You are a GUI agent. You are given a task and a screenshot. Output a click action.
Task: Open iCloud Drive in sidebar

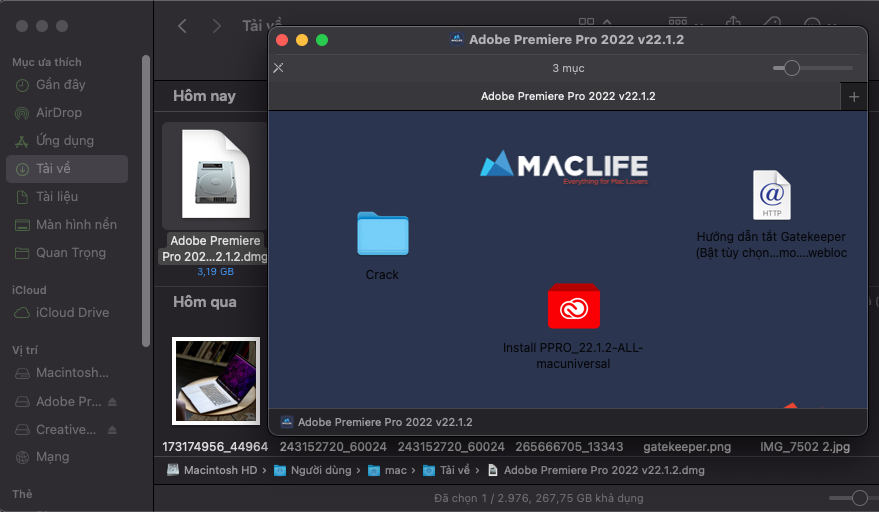72,312
